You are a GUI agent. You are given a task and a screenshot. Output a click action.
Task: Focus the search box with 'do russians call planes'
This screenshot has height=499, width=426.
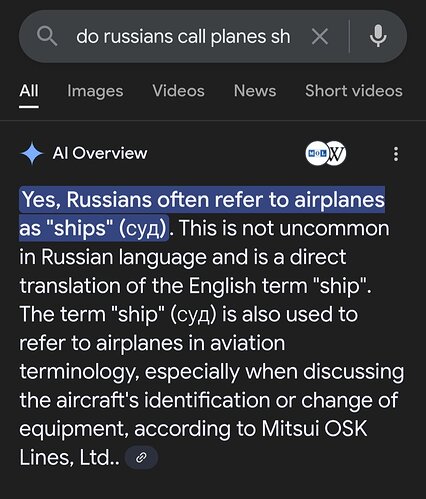click(x=183, y=36)
